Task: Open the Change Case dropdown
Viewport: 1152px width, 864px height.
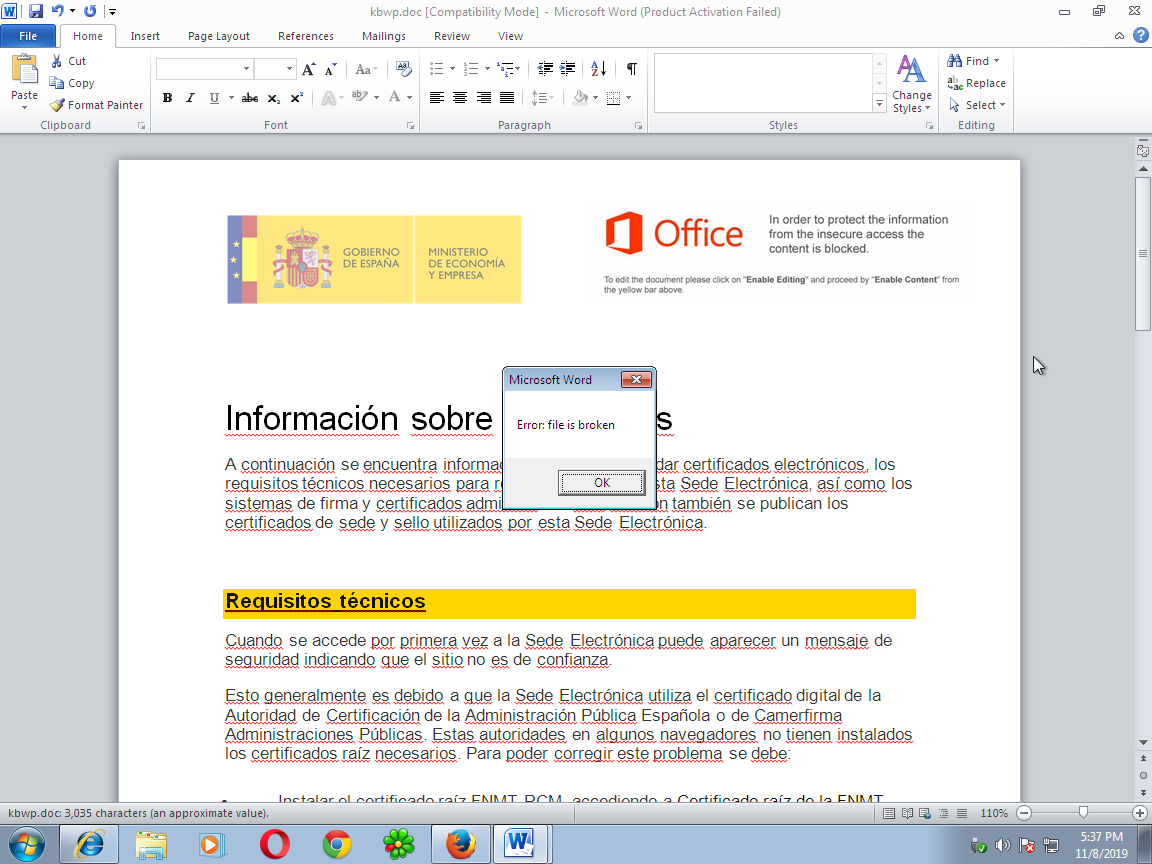Action: tap(366, 69)
